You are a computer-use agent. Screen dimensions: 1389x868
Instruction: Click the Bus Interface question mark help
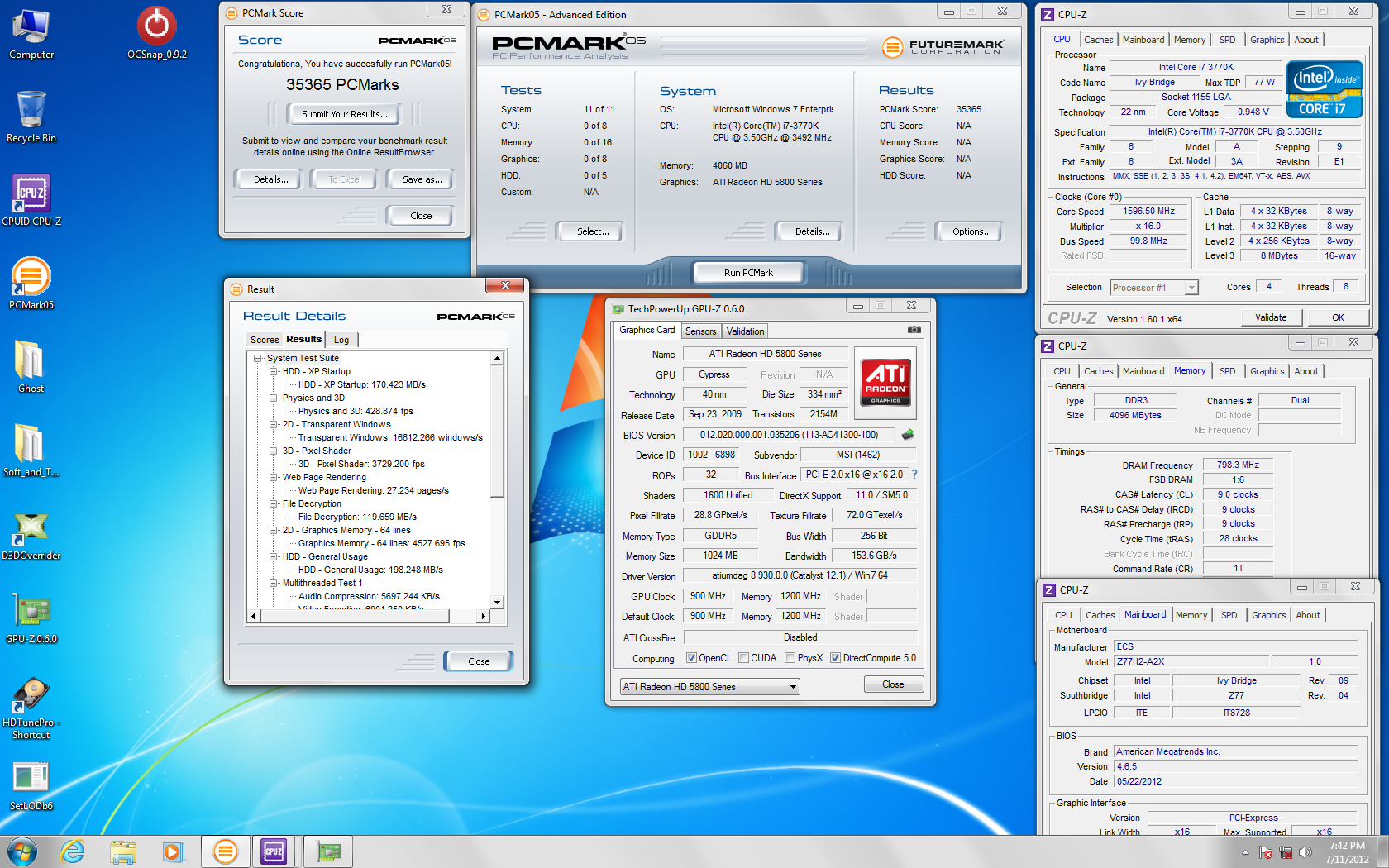(x=914, y=475)
